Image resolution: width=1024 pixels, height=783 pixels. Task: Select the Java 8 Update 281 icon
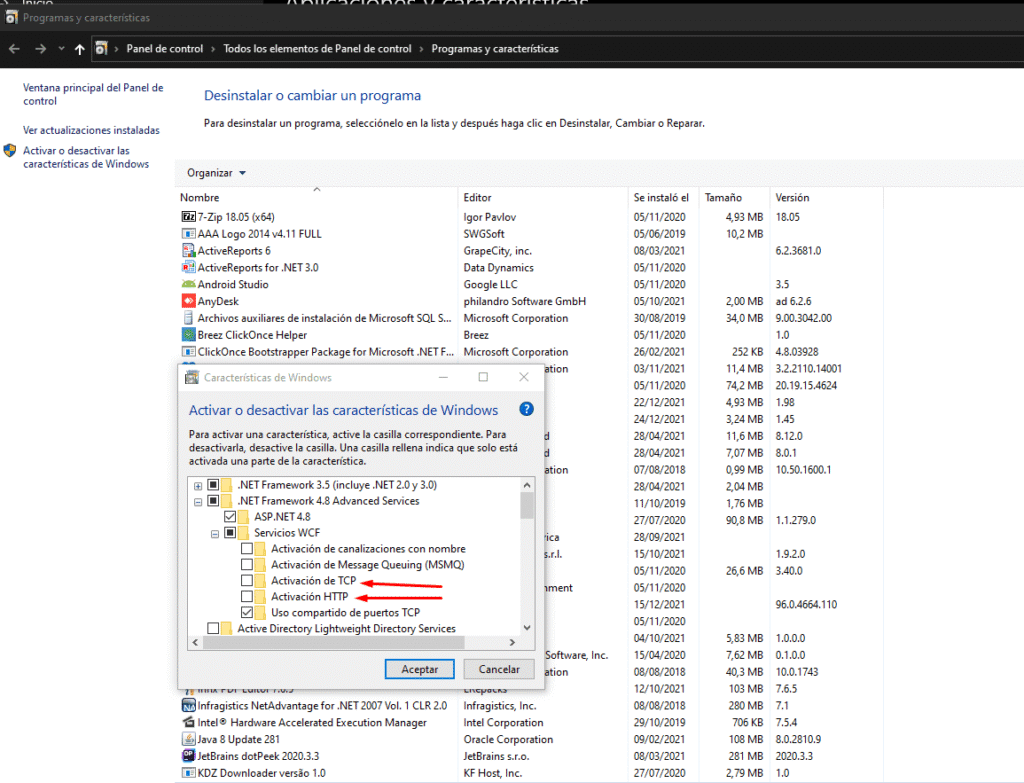pyautogui.click(x=188, y=739)
